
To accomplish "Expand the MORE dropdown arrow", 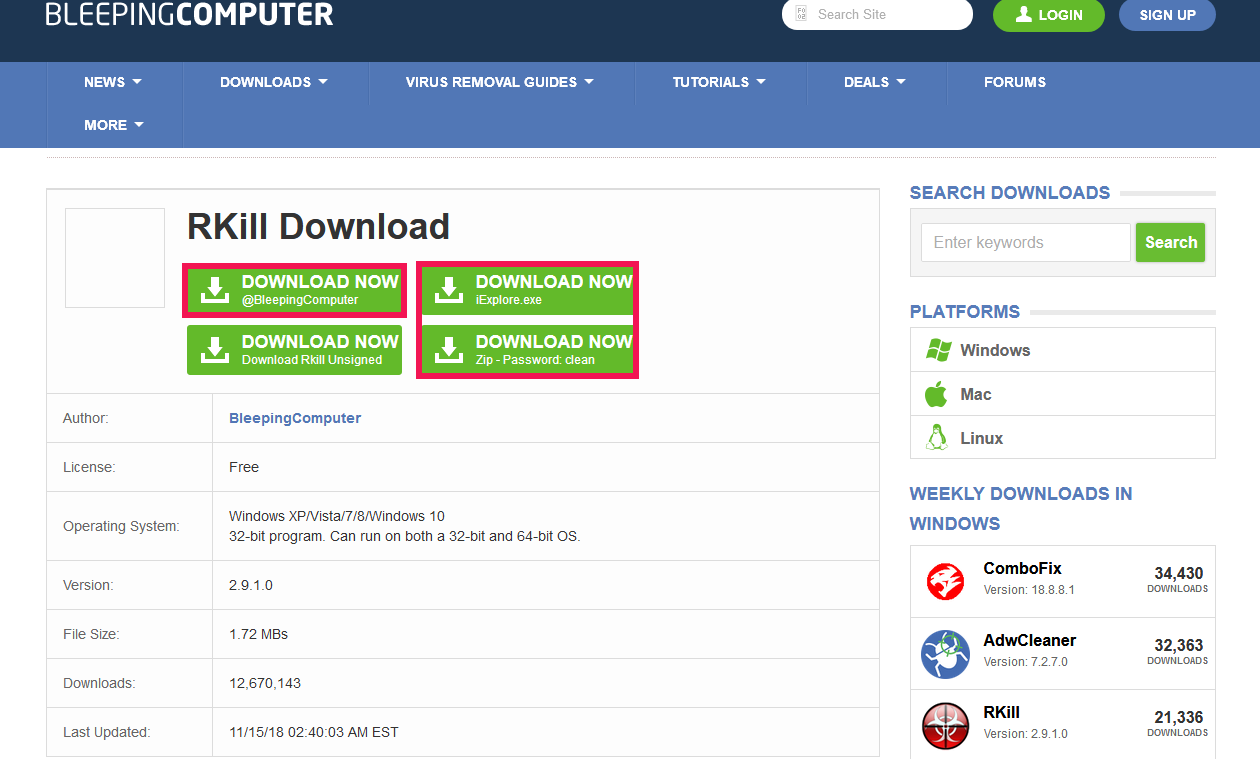I will click(x=139, y=125).
